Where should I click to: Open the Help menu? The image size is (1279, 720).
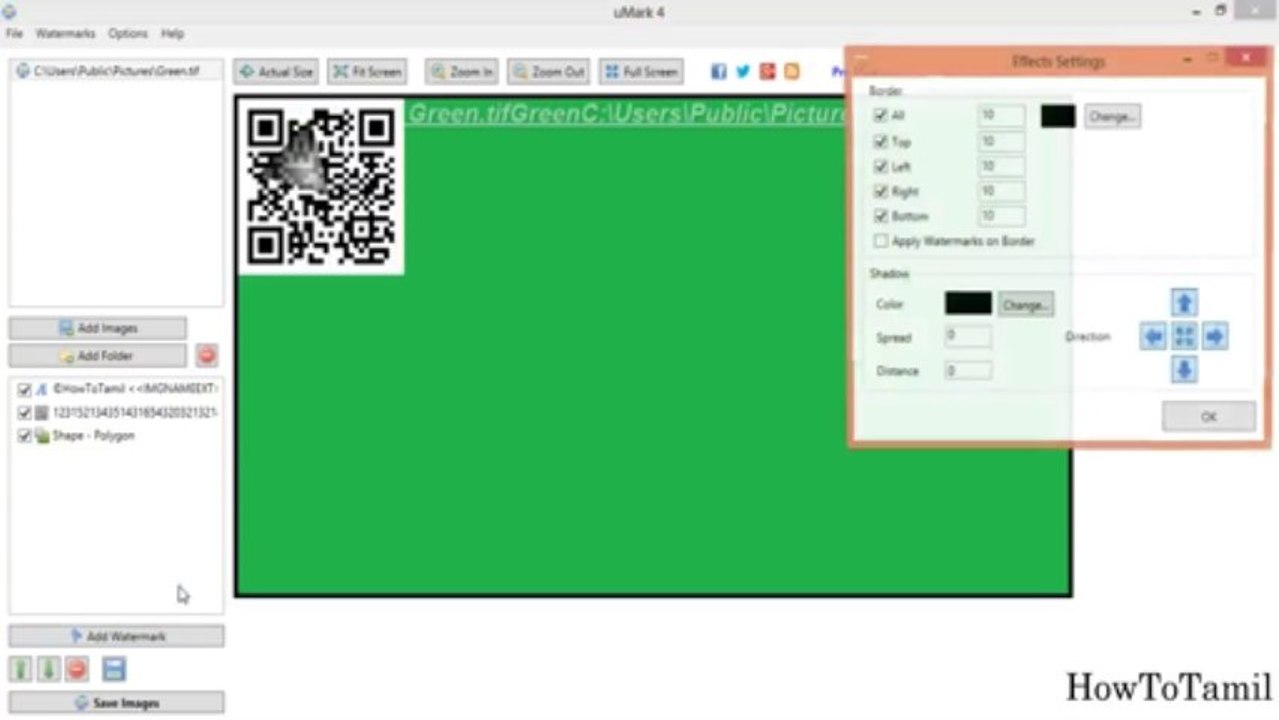click(172, 33)
